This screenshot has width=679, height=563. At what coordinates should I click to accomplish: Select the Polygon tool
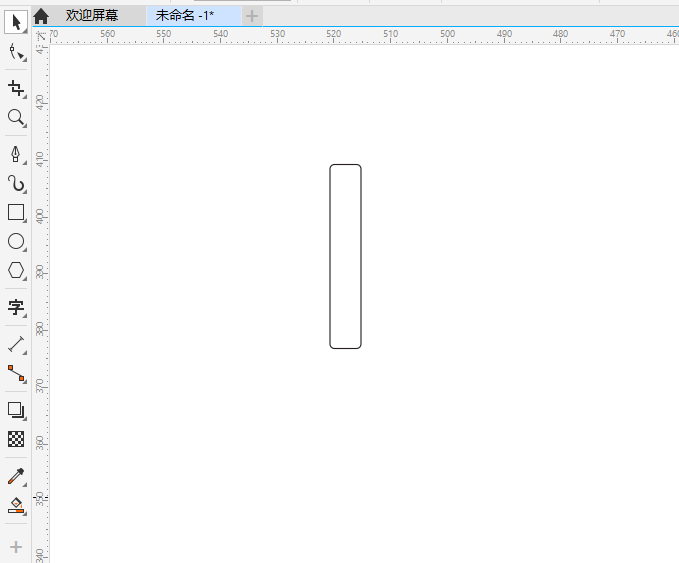coord(16,270)
